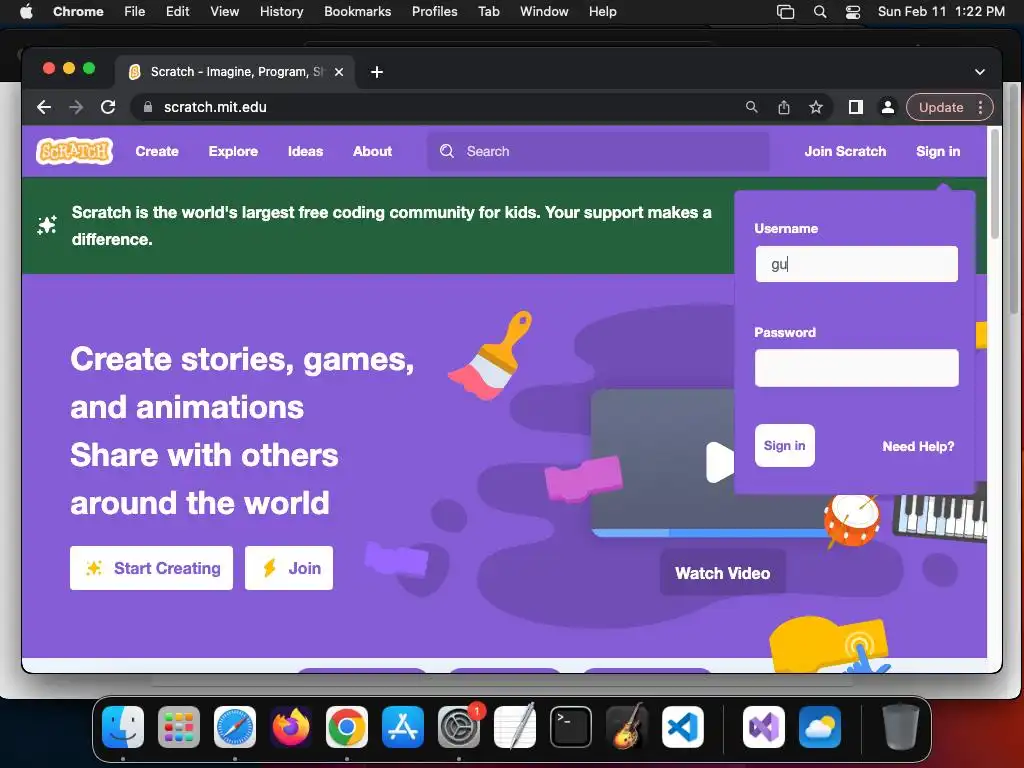Launch Firefox from the Dock
1024x768 pixels.
click(291, 727)
